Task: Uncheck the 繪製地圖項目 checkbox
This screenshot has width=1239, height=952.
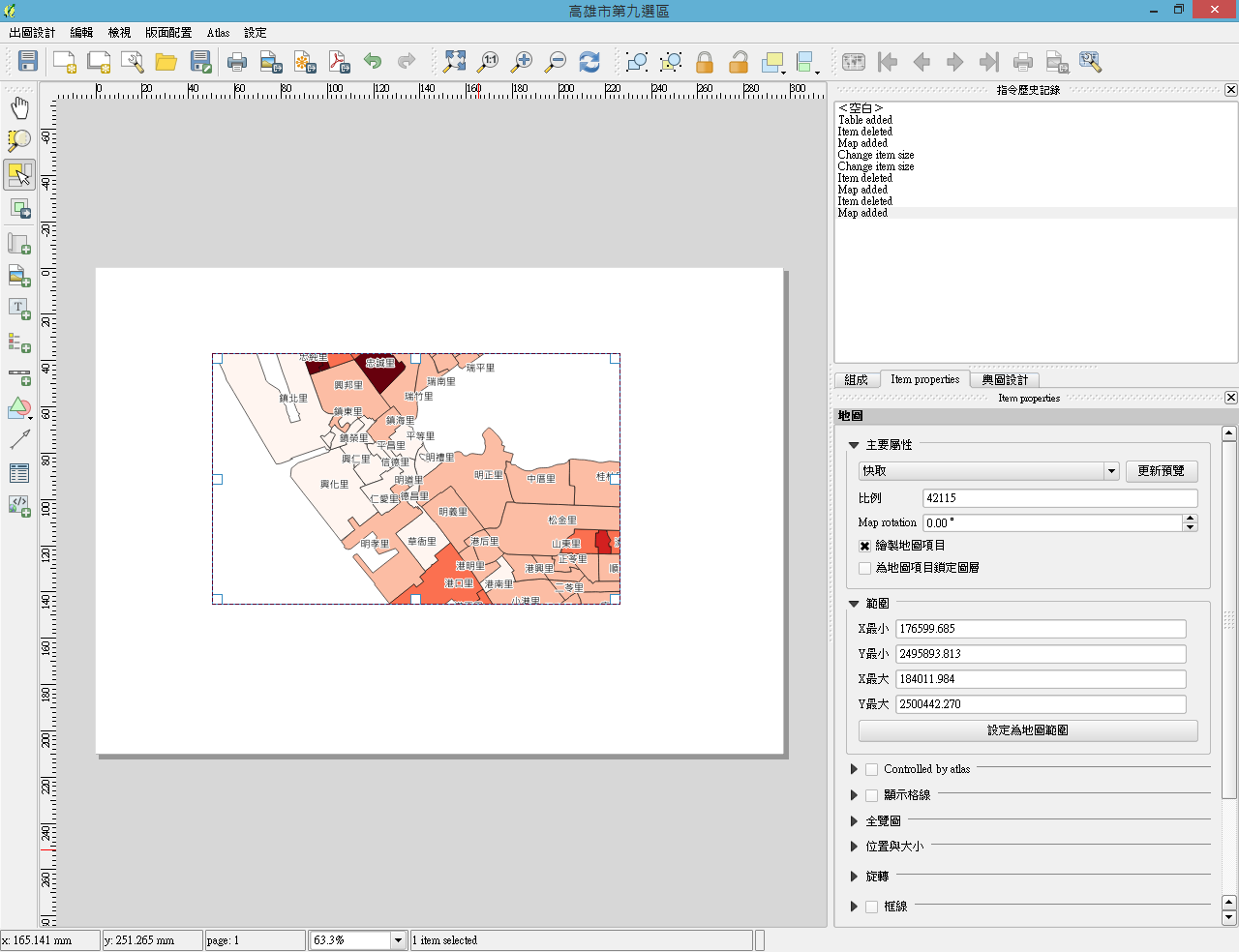Action: (865, 546)
